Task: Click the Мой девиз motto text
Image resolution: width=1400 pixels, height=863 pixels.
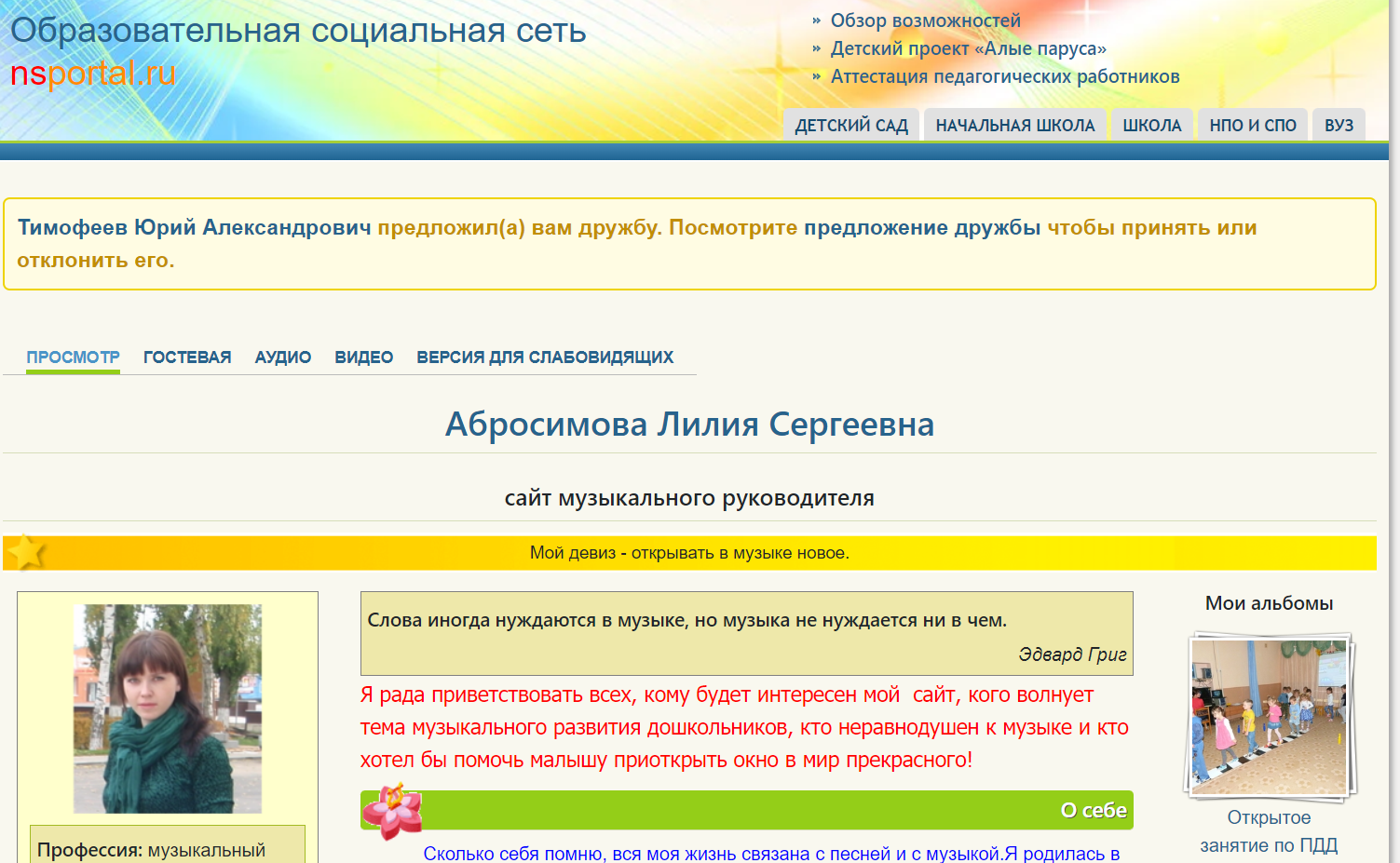Action: pos(689,553)
